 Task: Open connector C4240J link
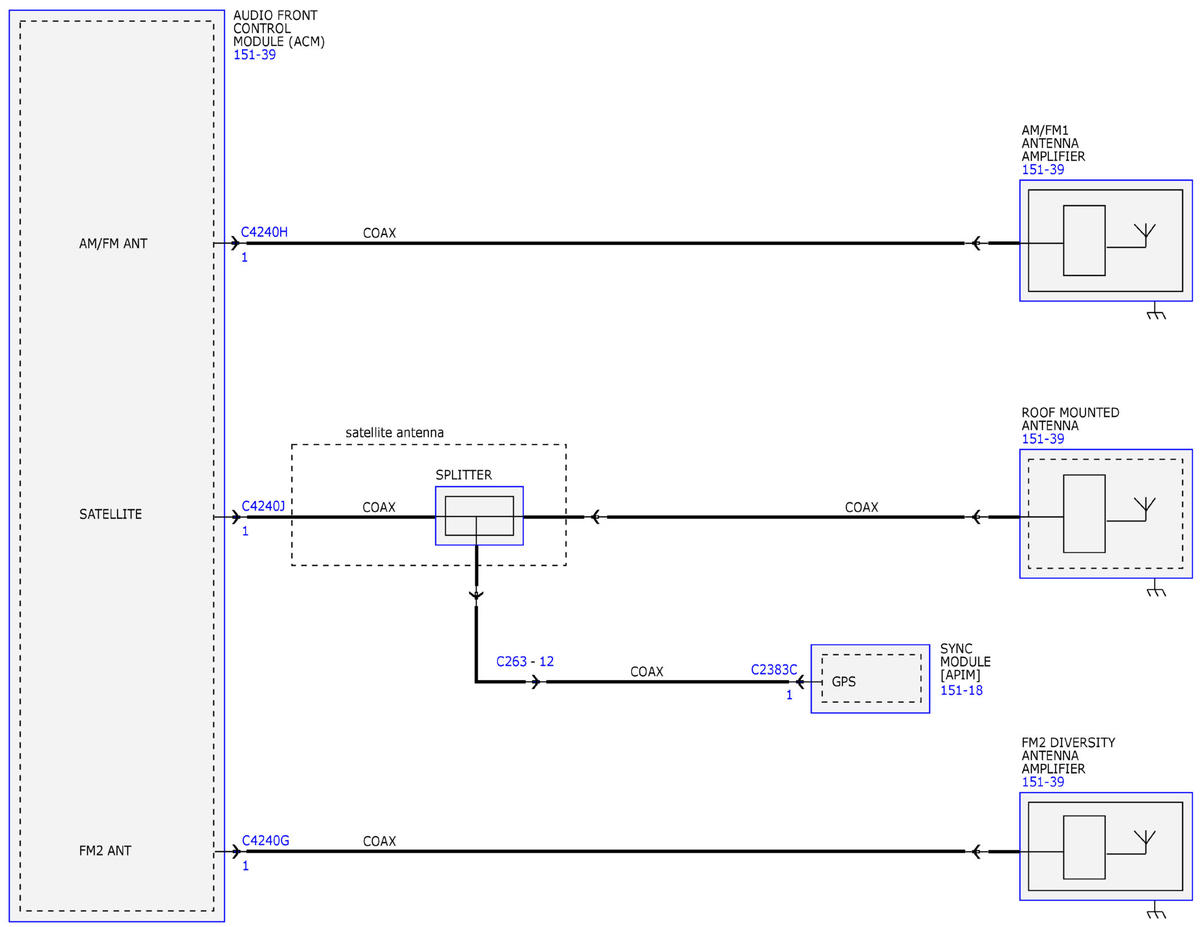click(x=263, y=507)
